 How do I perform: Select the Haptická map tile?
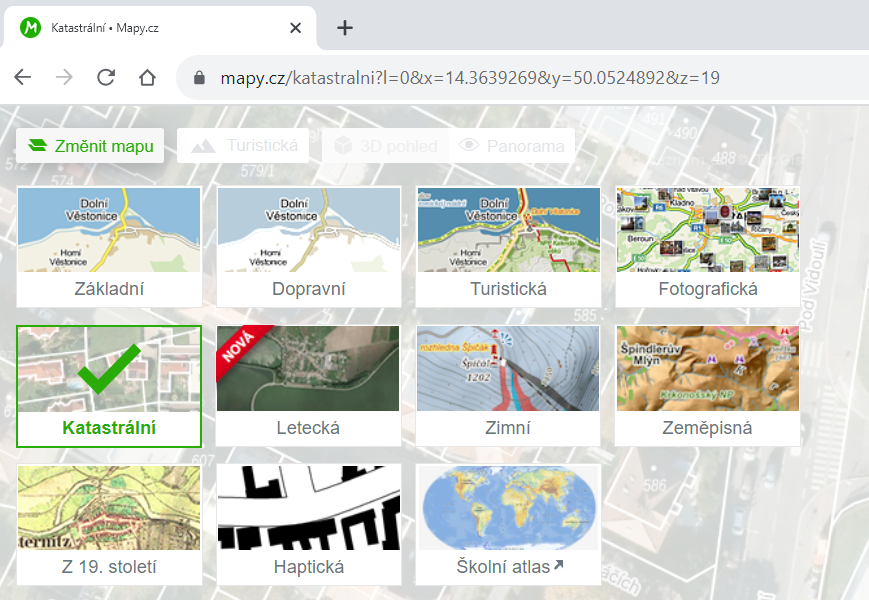(309, 525)
